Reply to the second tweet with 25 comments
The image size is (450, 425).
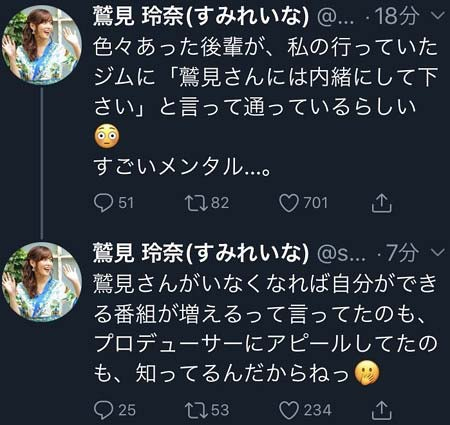(103, 410)
